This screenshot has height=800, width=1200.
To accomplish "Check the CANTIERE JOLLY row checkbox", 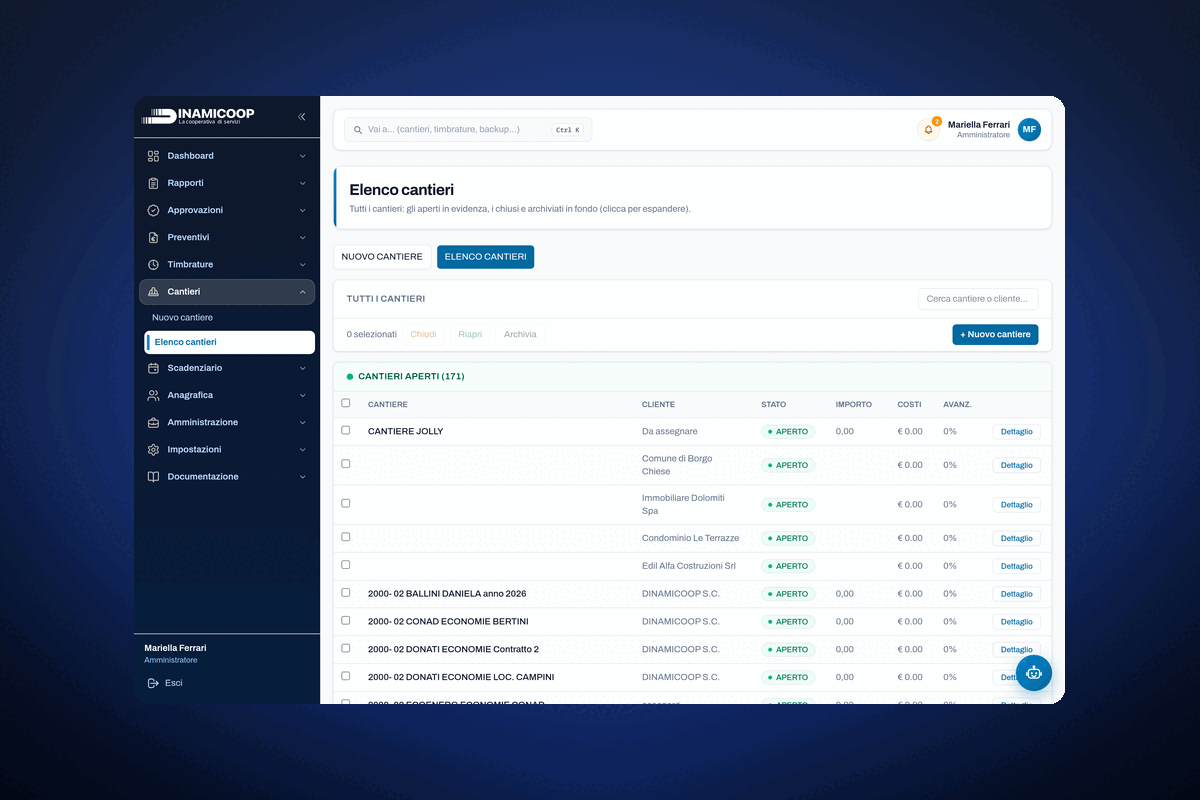I will point(346,430).
